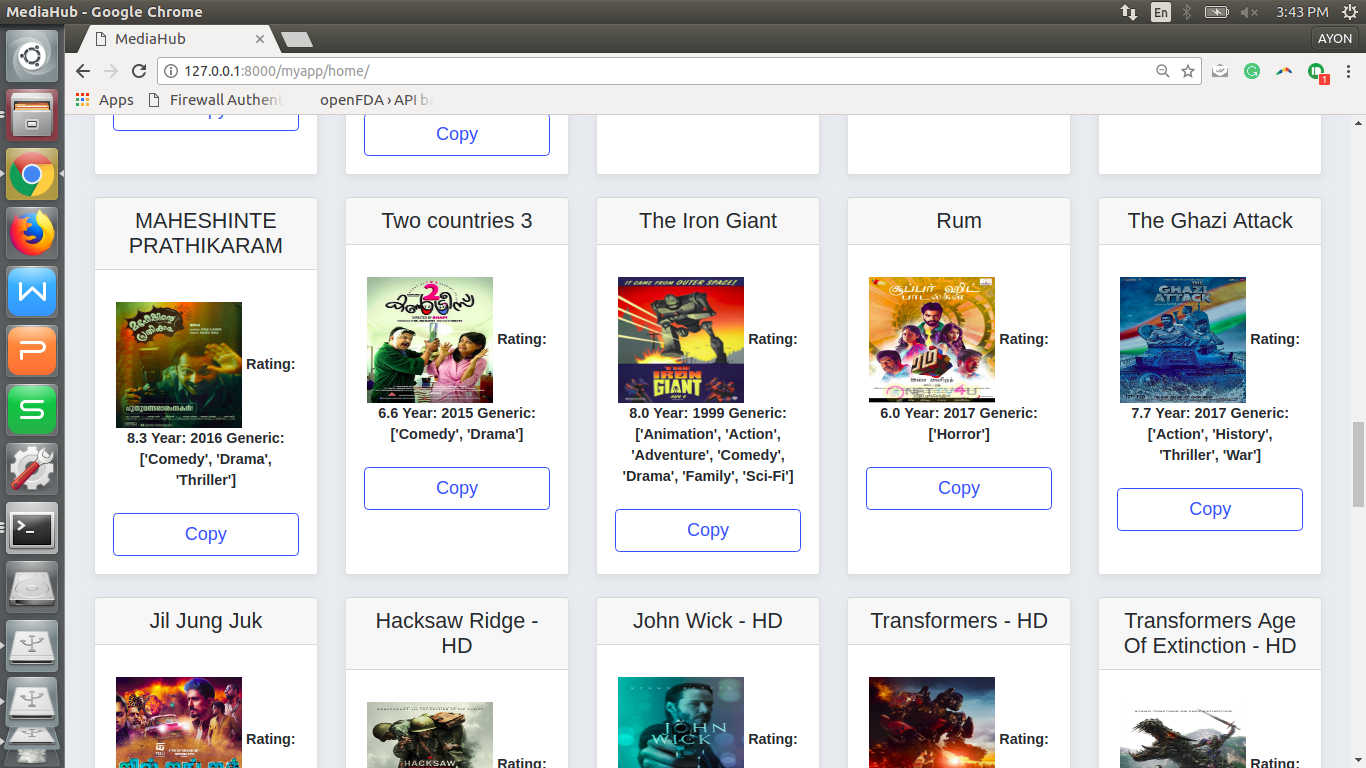The image size is (1366, 768).
Task: Click Maheshinte Prathikaram poster image
Action: pyautogui.click(x=179, y=365)
